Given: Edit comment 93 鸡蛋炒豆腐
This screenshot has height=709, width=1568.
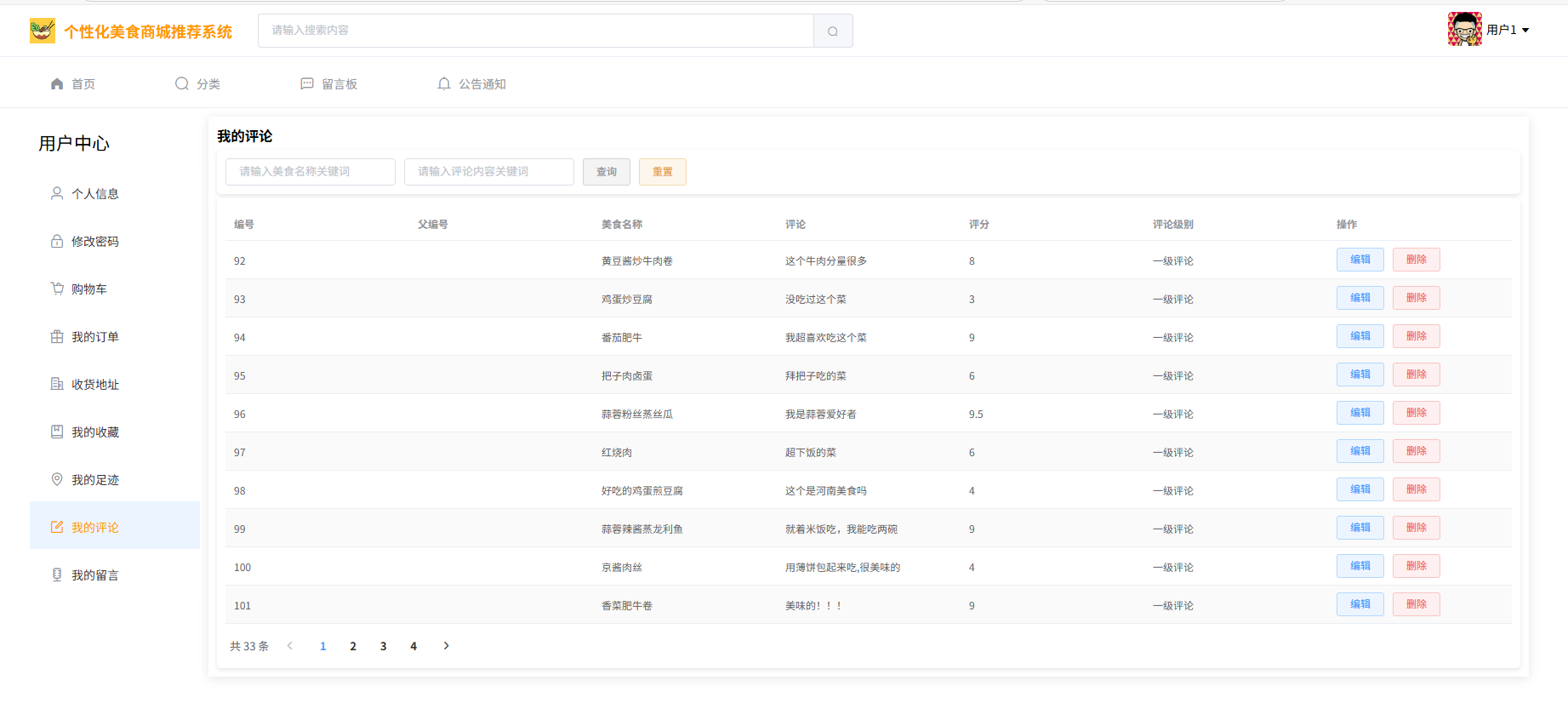Looking at the screenshot, I should tap(1360, 298).
